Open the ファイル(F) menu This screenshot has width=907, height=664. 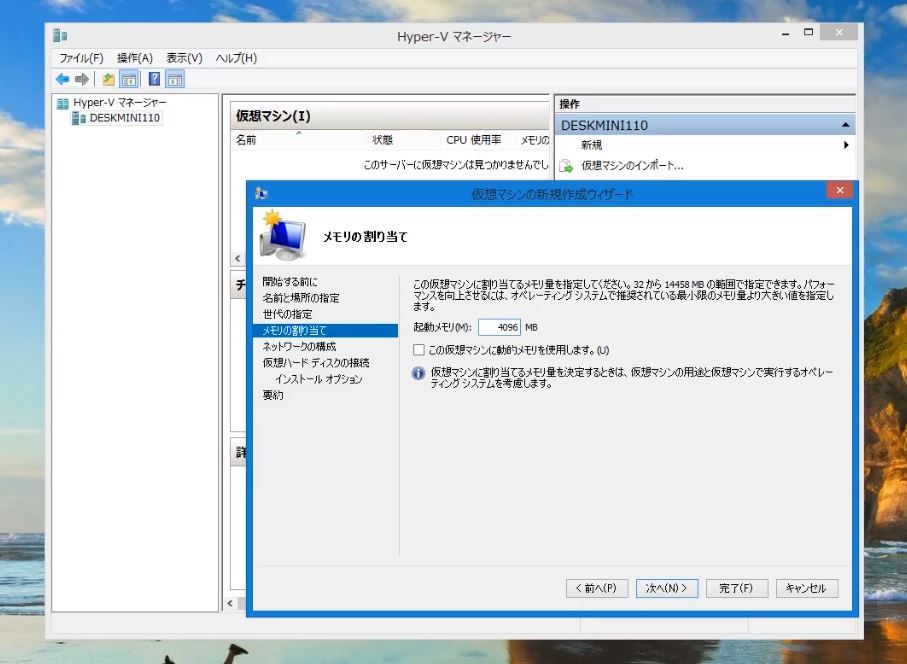[81, 58]
